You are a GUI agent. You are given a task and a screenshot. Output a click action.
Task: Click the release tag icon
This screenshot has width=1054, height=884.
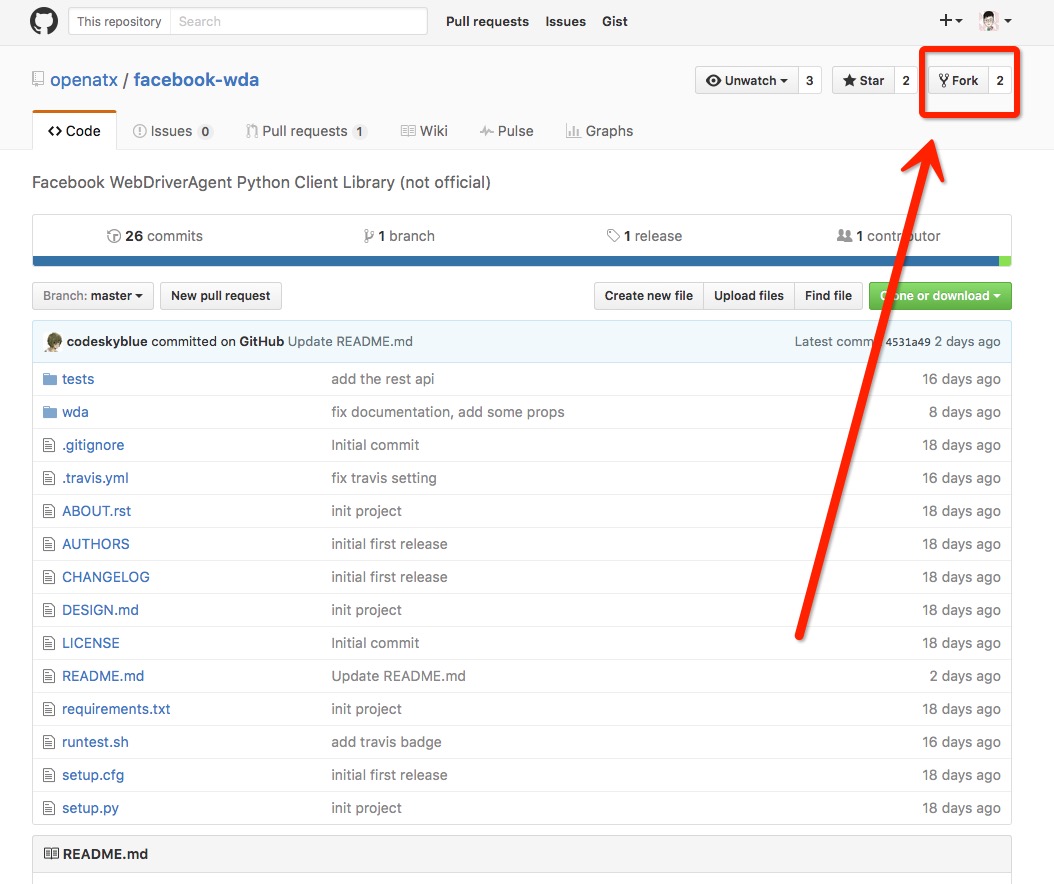[613, 236]
